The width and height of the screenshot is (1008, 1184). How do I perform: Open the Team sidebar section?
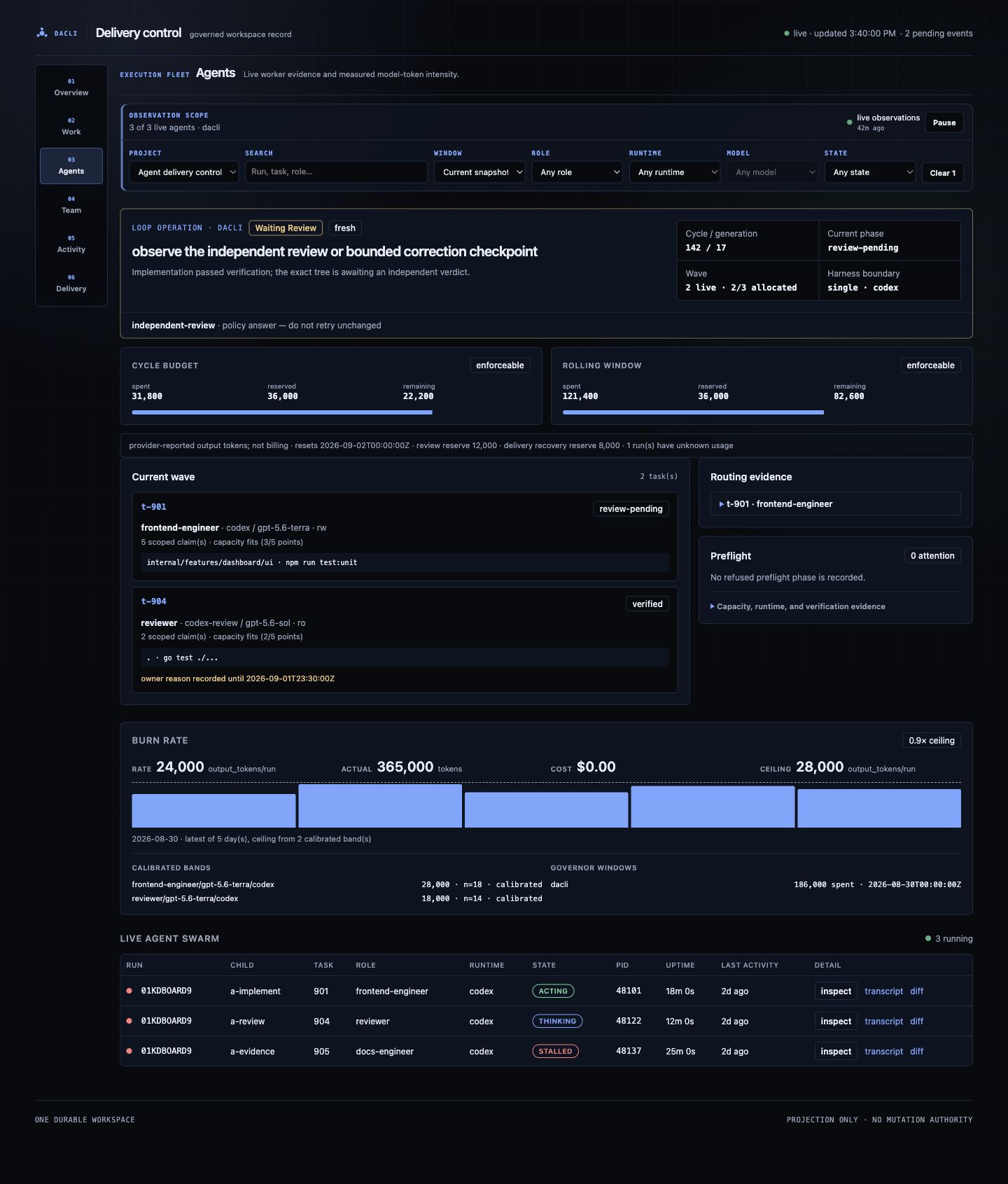71,205
